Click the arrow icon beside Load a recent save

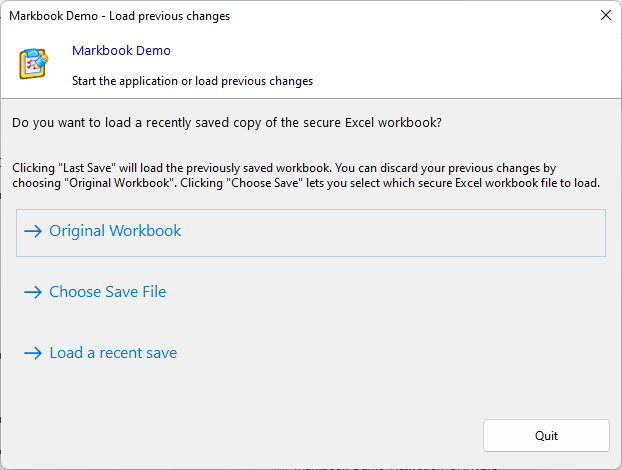[x=33, y=354]
